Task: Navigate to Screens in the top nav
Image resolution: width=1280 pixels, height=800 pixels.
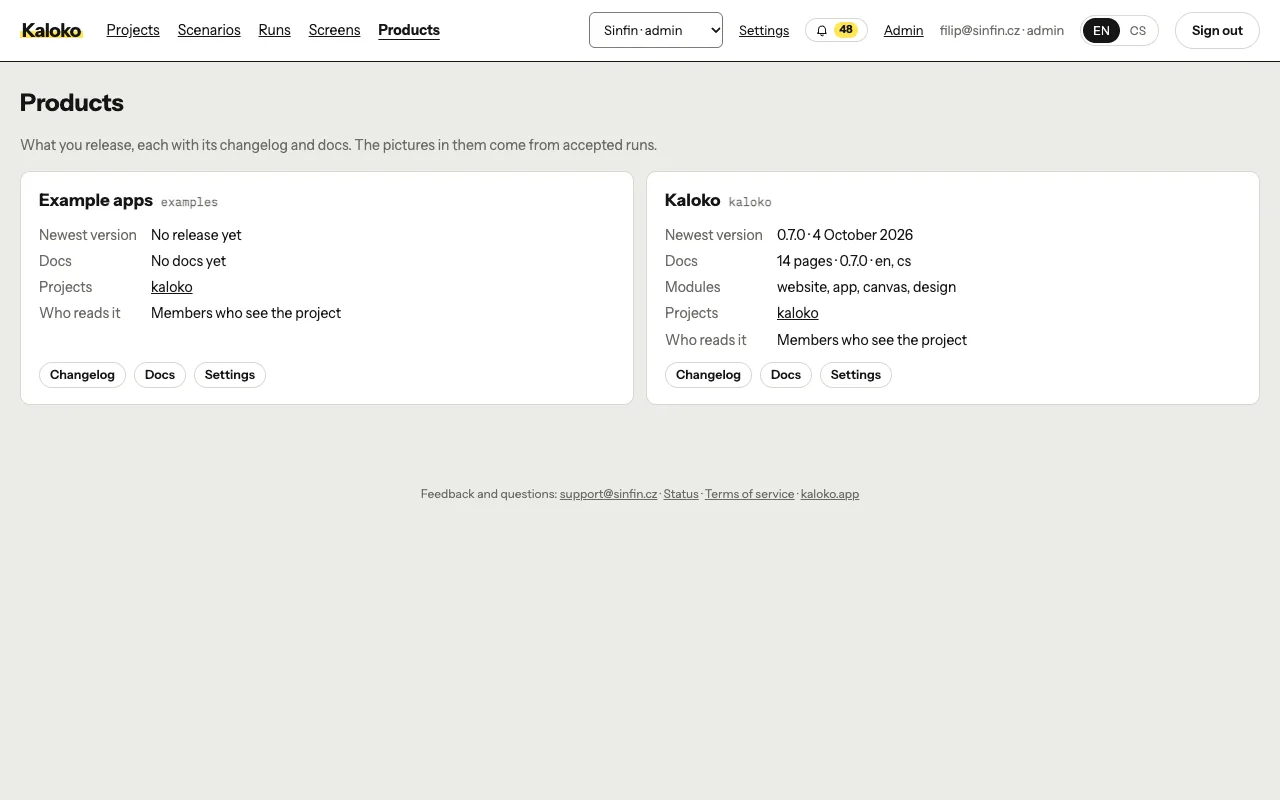Action: [x=334, y=30]
